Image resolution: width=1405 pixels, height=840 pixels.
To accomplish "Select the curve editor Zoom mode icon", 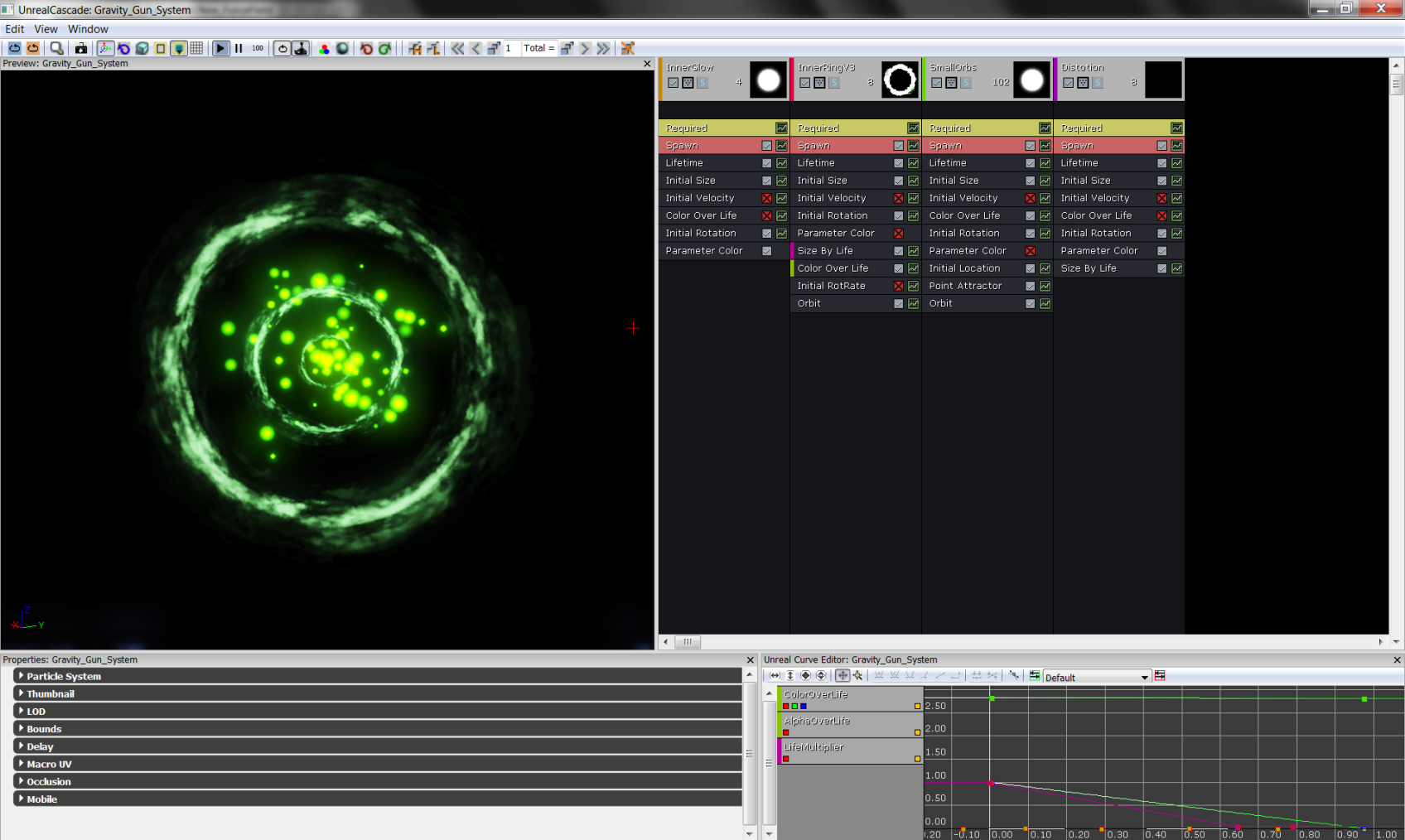I will pos(857,676).
